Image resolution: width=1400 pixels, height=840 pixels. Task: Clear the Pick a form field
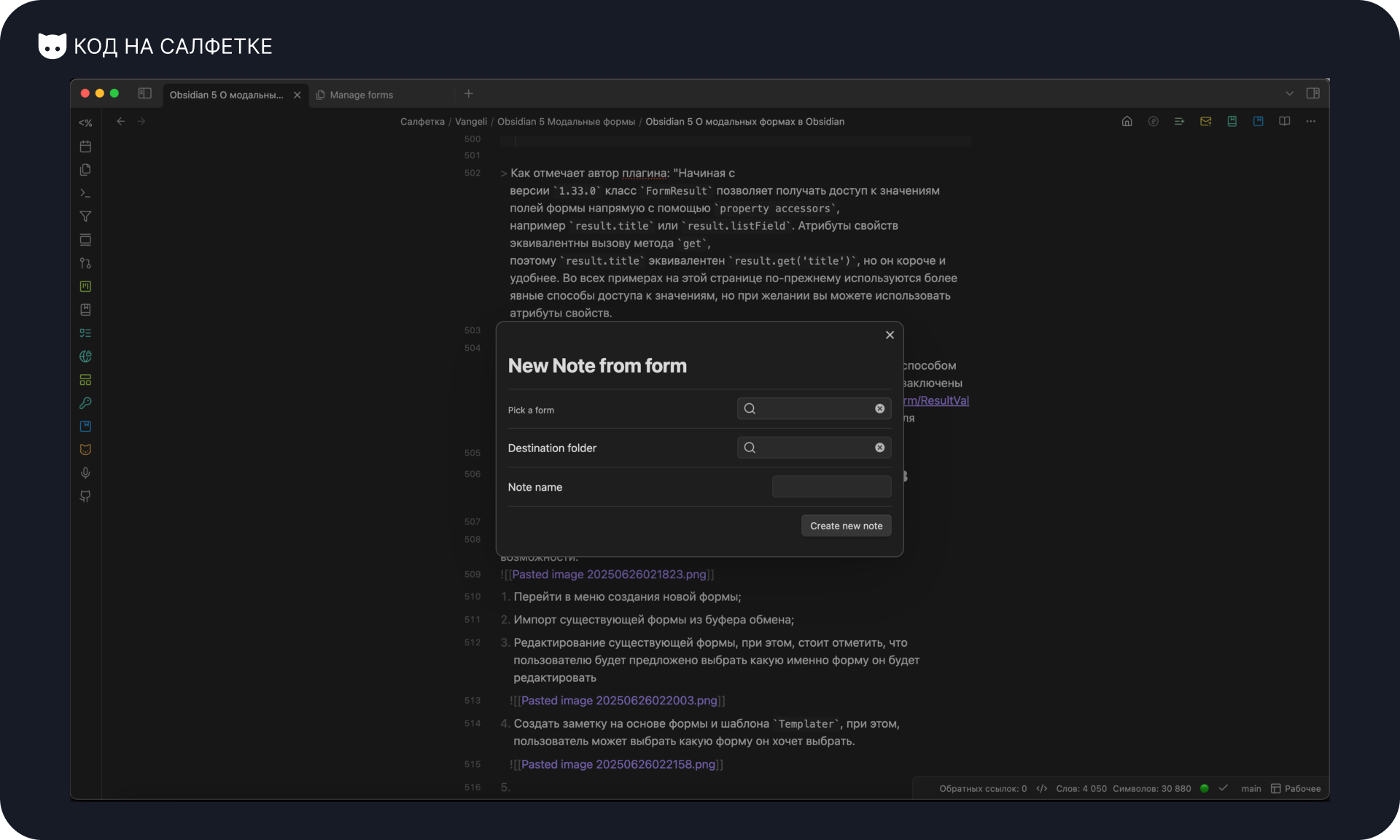[x=880, y=409]
